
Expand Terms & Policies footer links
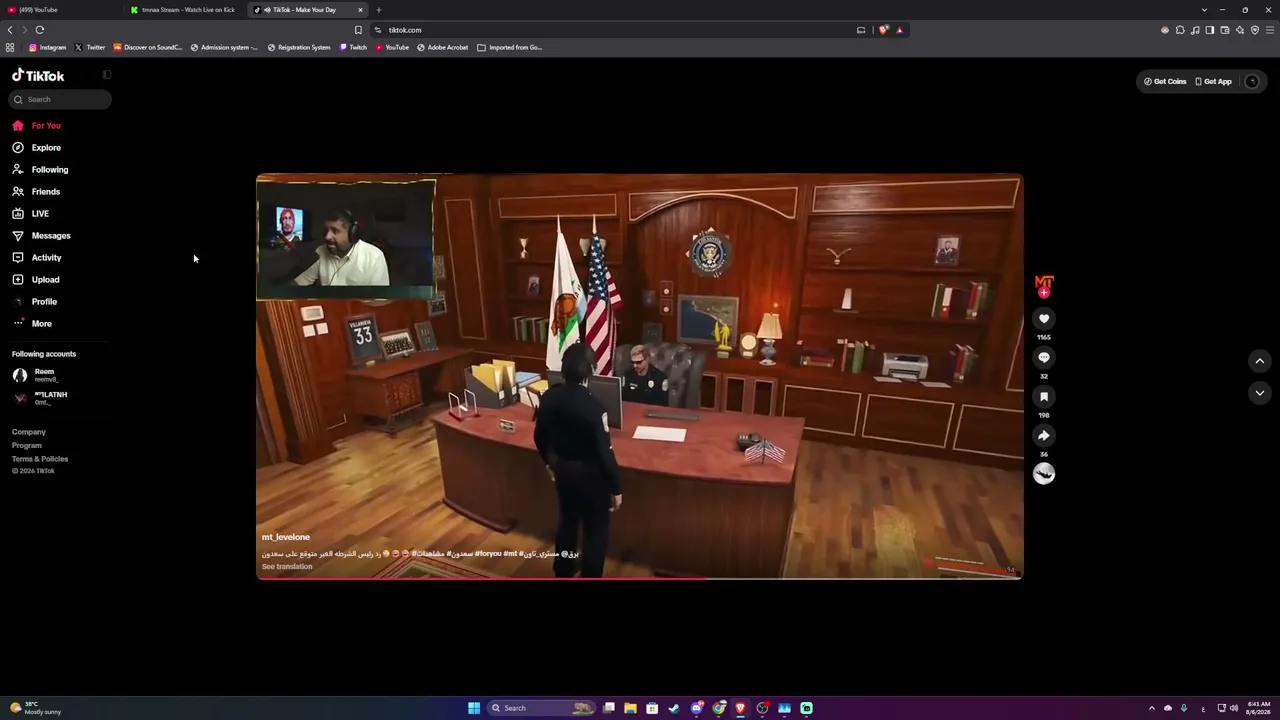click(40, 459)
